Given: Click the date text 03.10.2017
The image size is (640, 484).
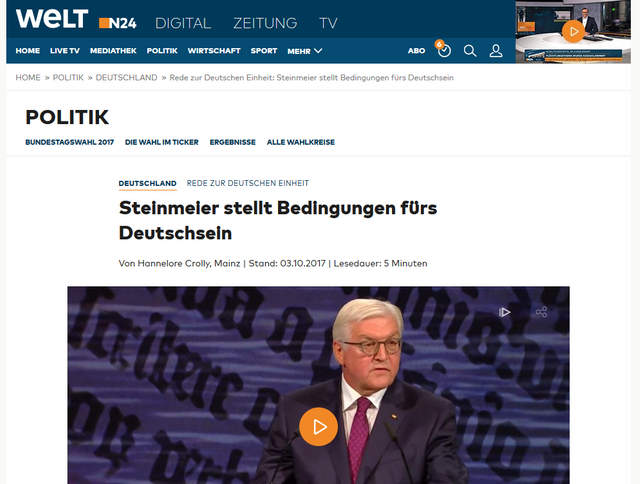Looking at the screenshot, I should (302, 263).
